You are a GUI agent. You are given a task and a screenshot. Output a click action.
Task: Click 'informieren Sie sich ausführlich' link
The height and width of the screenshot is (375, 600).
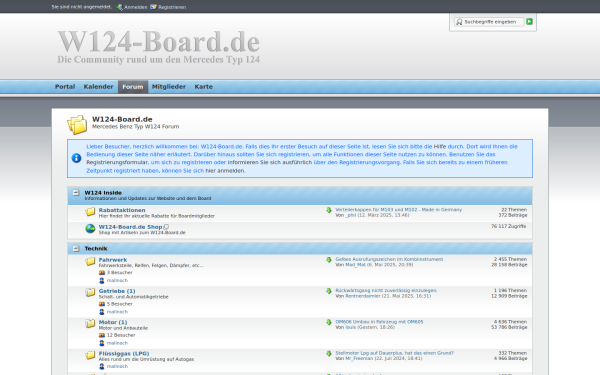point(270,163)
